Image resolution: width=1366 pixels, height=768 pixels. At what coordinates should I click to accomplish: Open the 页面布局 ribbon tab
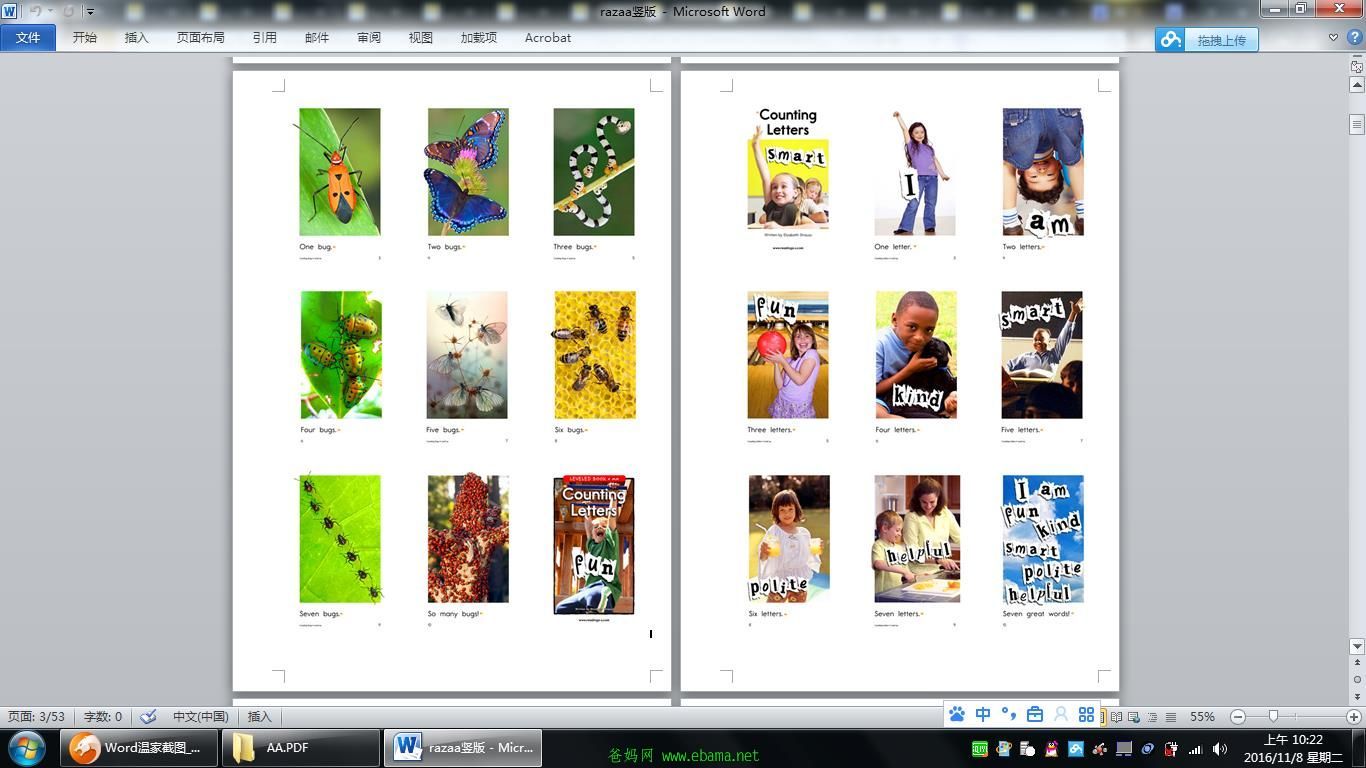pyautogui.click(x=201, y=38)
